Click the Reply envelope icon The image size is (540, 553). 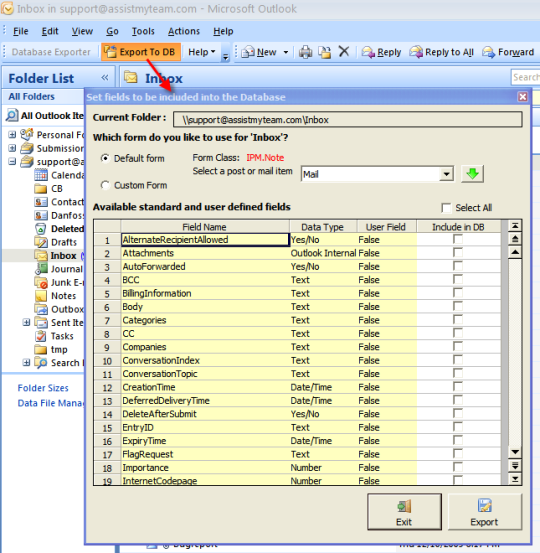[x=368, y=52]
